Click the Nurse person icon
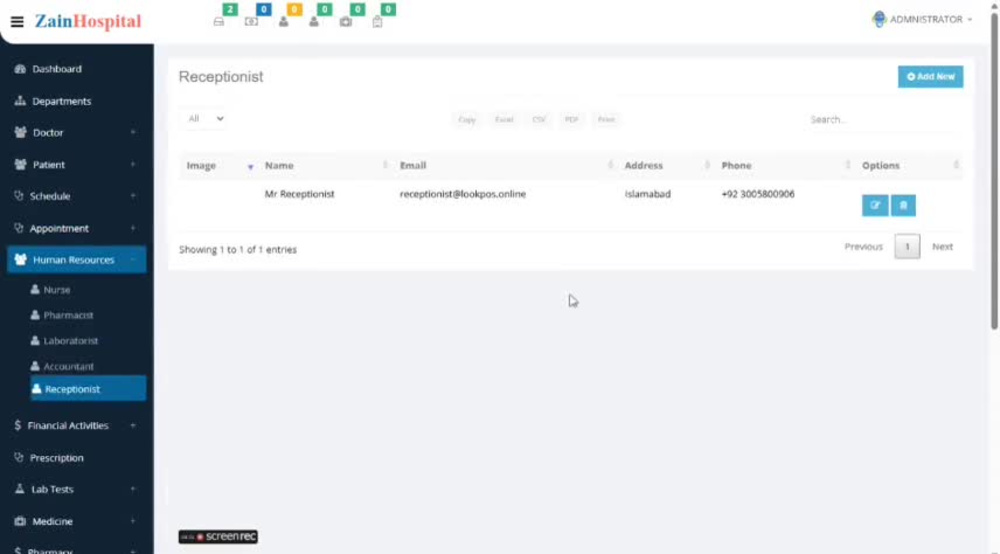 click(x=35, y=289)
